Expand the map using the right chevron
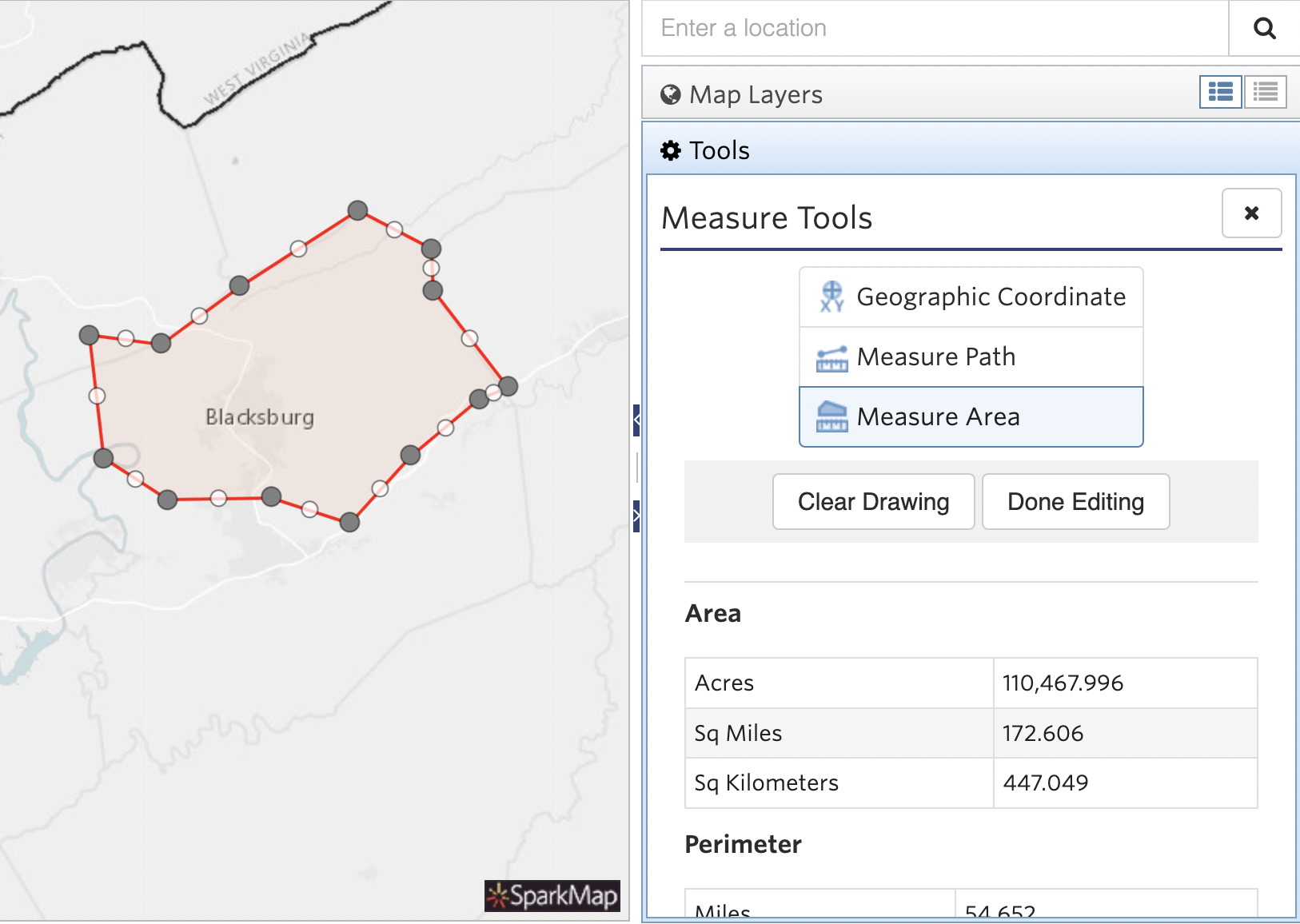This screenshot has width=1300, height=924. tap(636, 516)
